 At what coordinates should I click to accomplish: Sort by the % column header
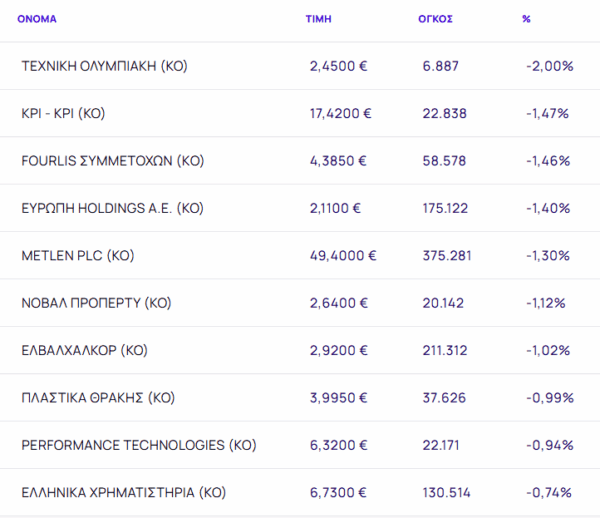point(527,19)
